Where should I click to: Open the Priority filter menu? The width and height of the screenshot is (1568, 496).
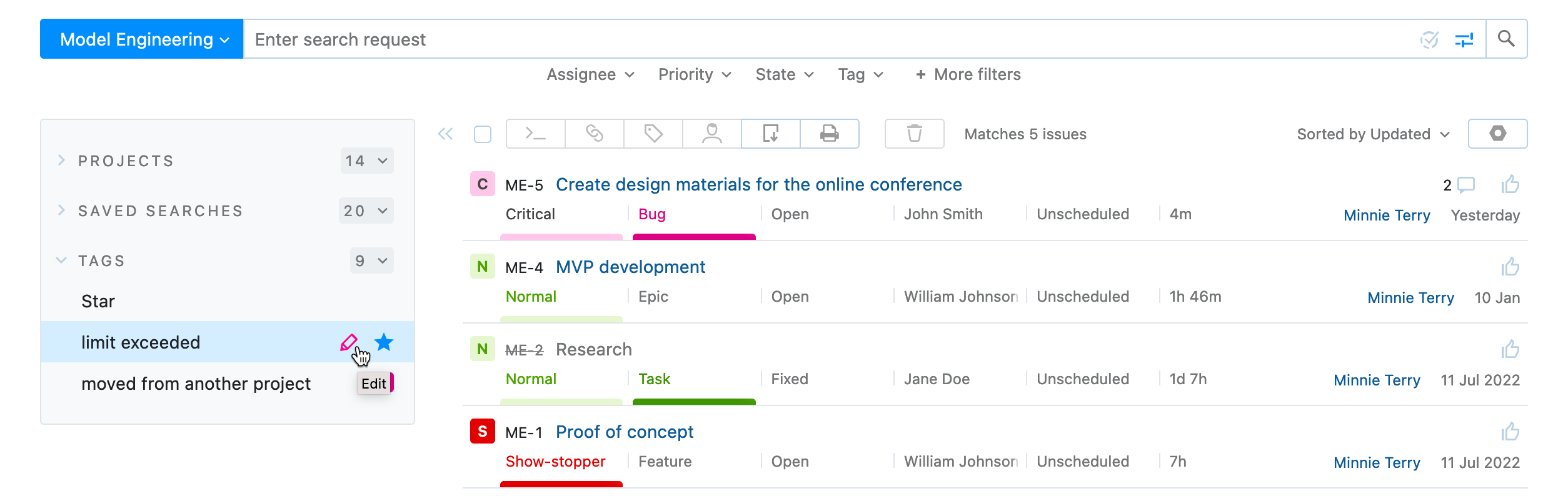coord(694,75)
